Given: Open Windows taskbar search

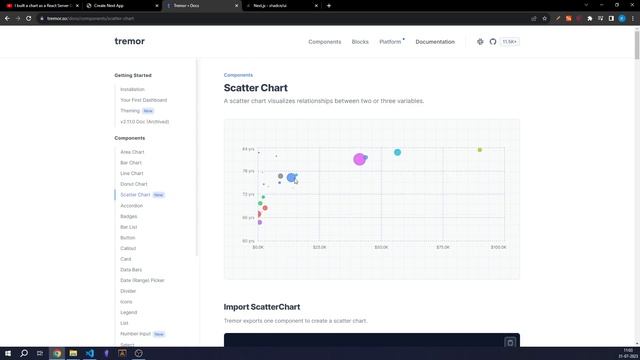Looking at the screenshot, I should pyautogui.click(x=24, y=353).
